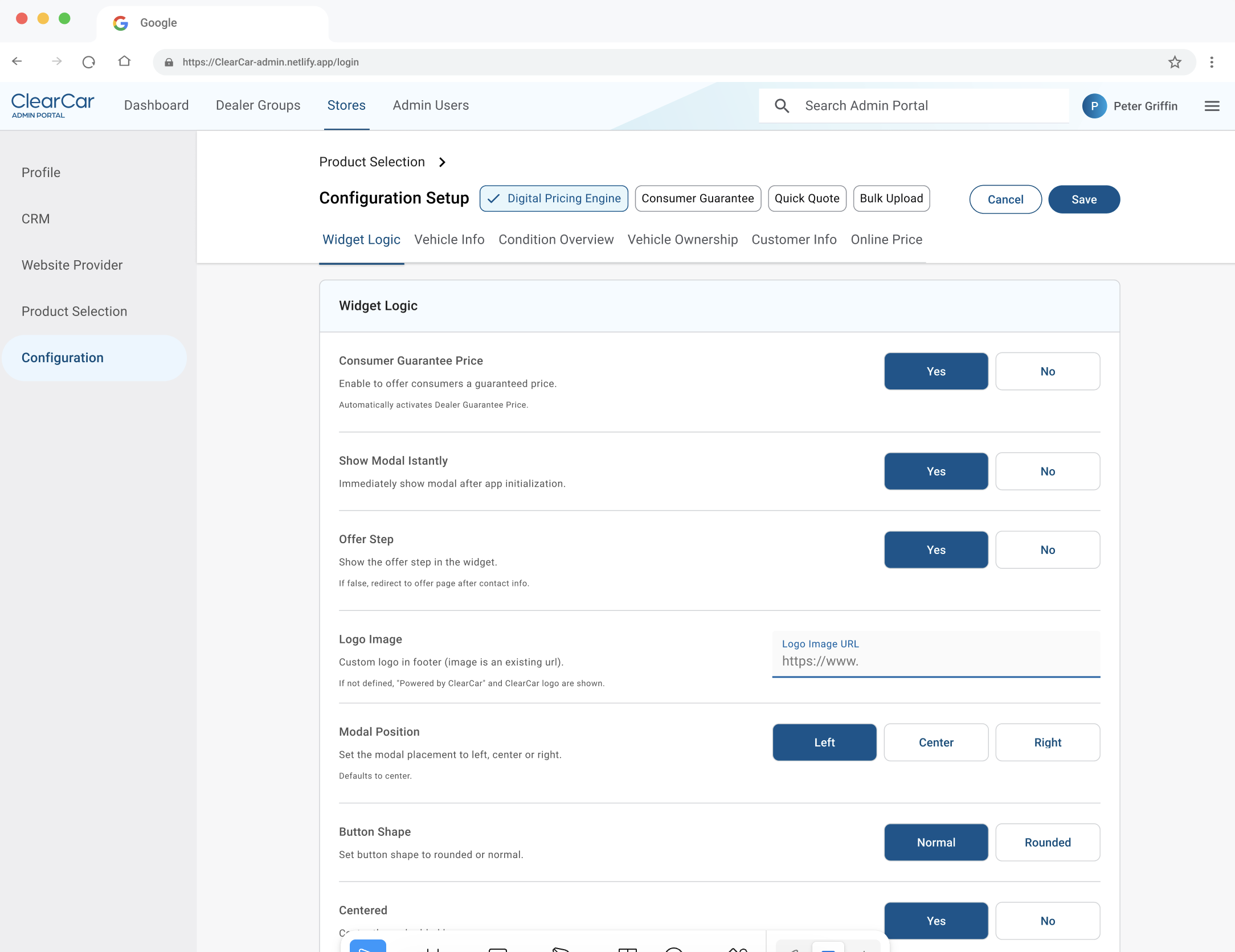
Task: Expand the Product Selection breadcrumb chevron
Action: [443, 162]
